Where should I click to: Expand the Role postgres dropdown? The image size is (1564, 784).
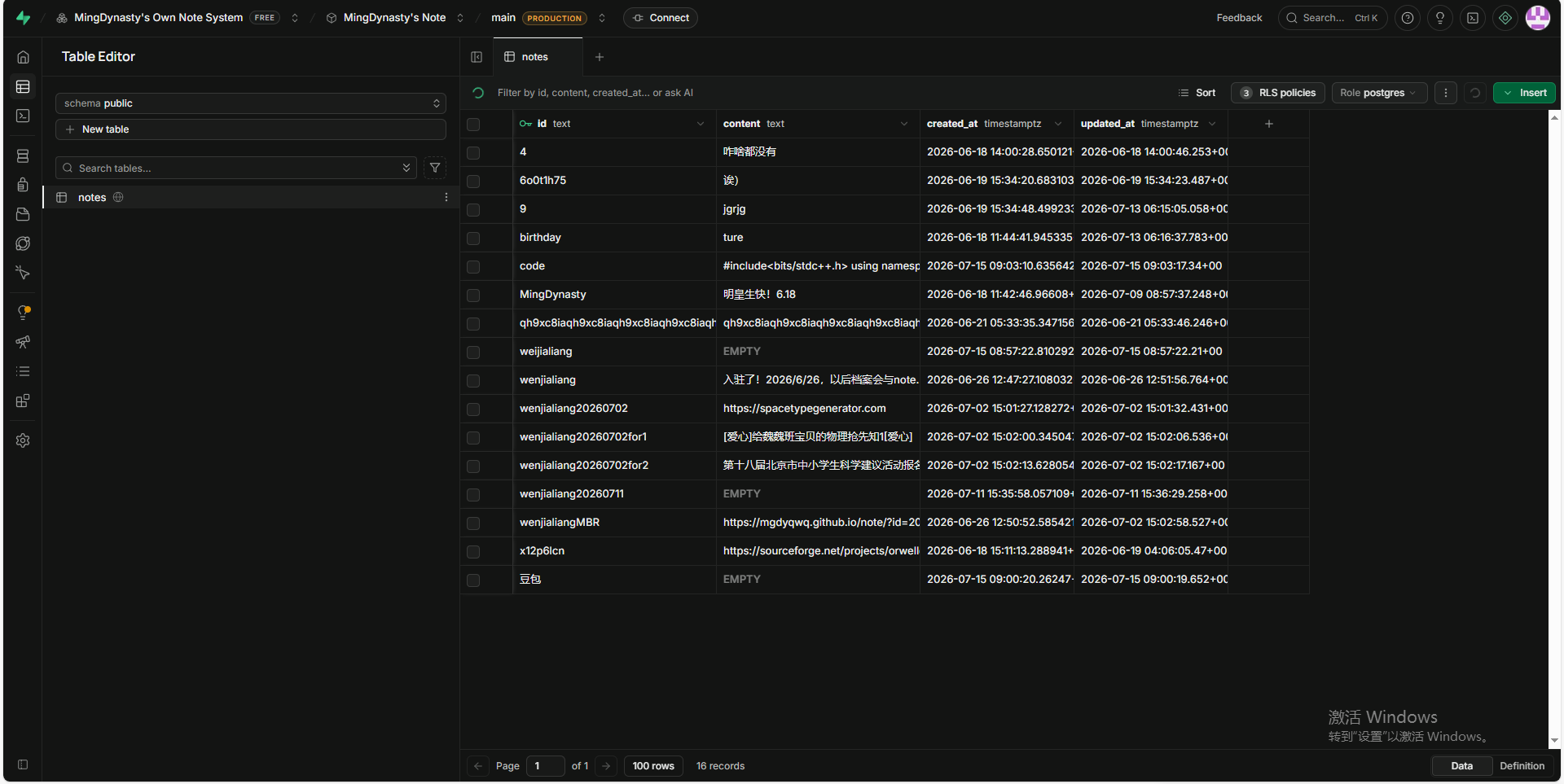coord(1379,93)
